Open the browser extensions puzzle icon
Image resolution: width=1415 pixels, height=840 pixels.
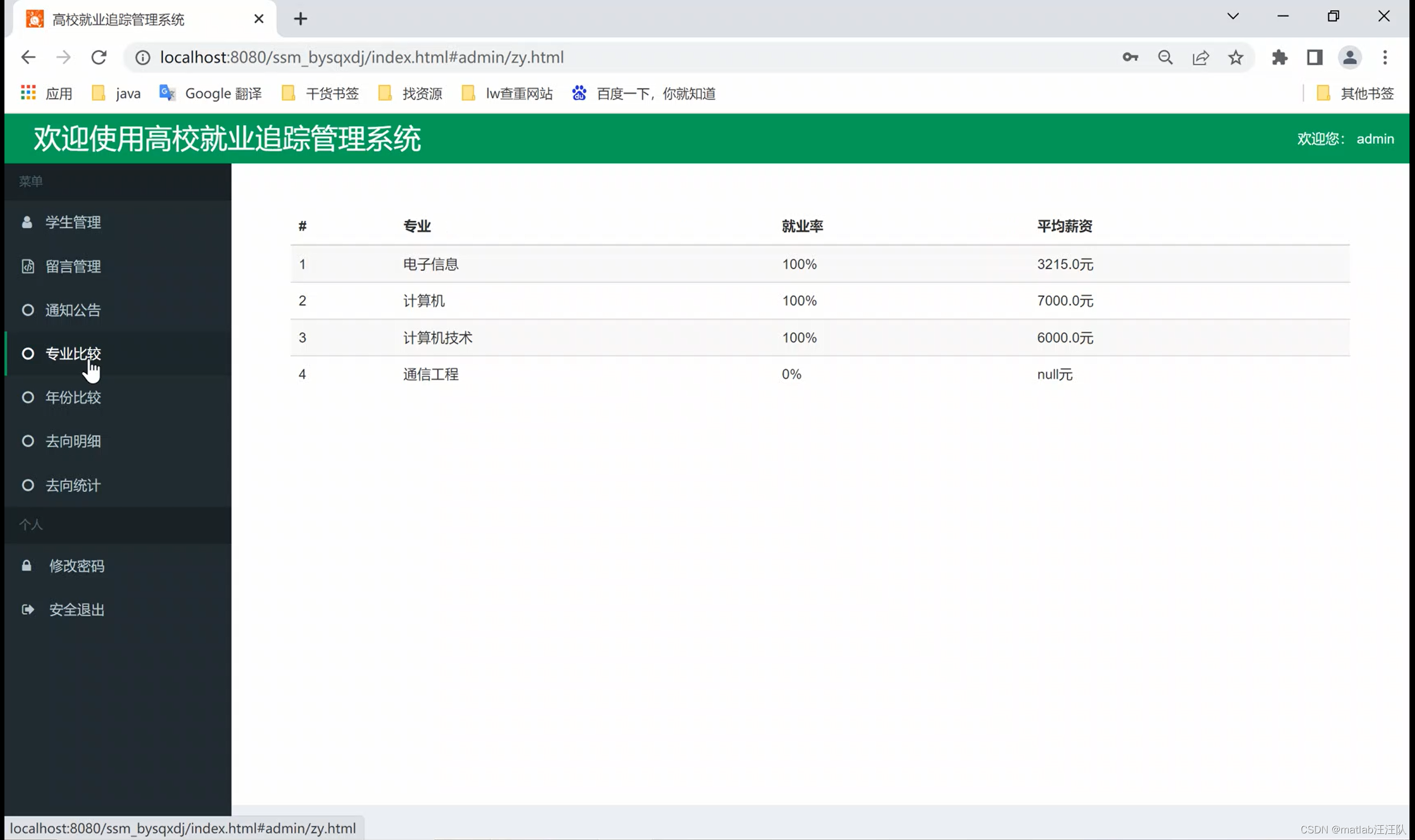[1279, 57]
